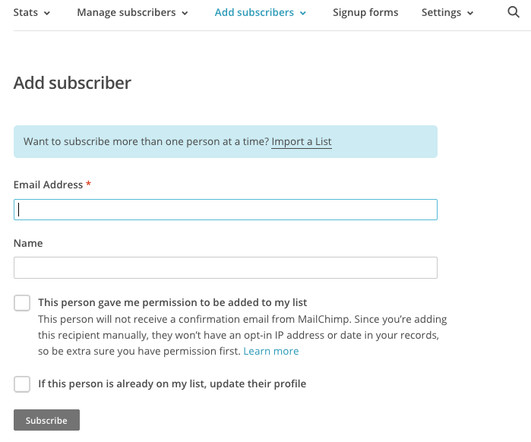Open the Settings menu label
Image resolution: width=531 pixels, height=442 pixels.
(x=441, y=13)
